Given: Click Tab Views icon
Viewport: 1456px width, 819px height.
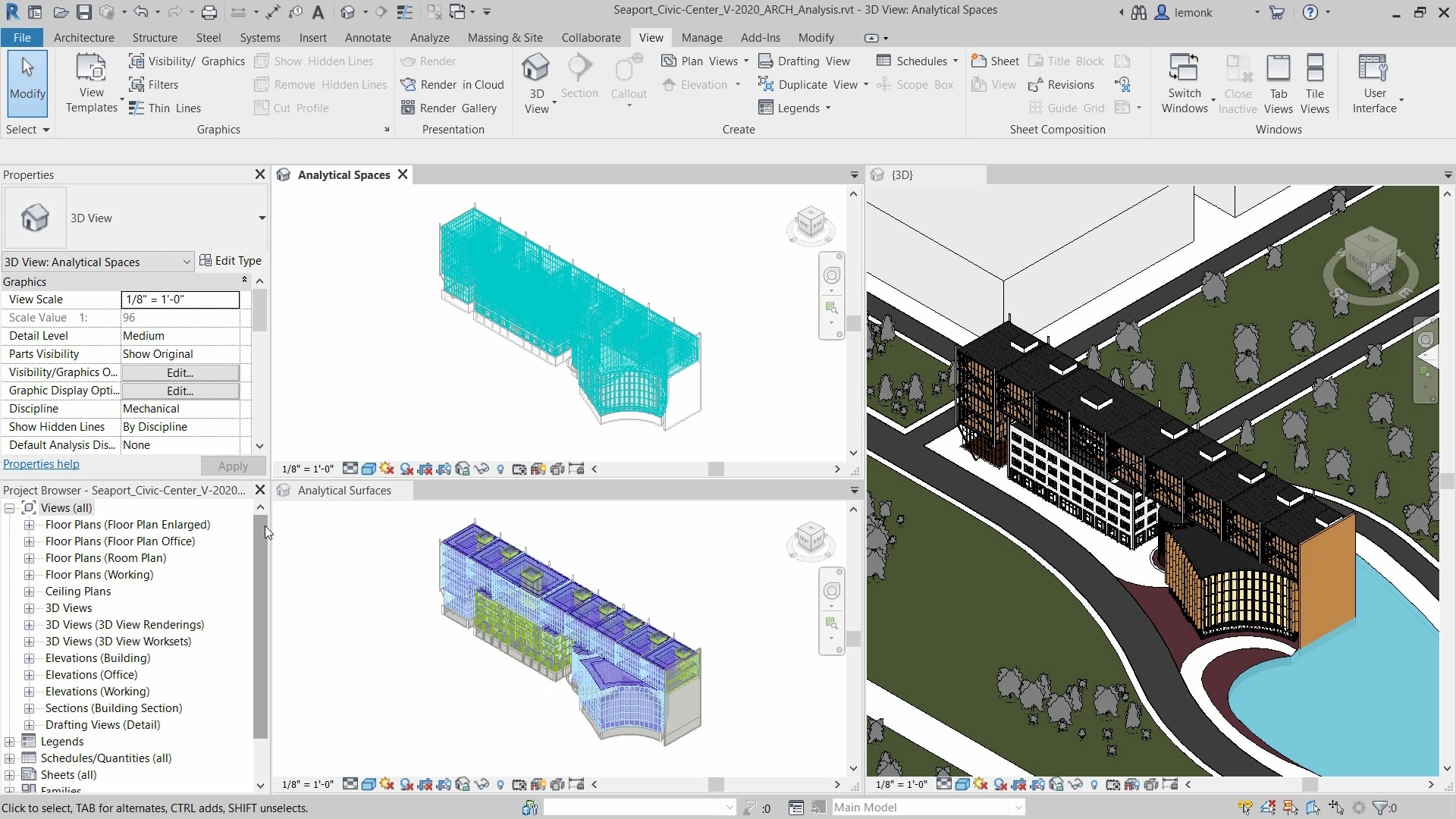Looking at the screenshot, I should tap(1278, 68).
